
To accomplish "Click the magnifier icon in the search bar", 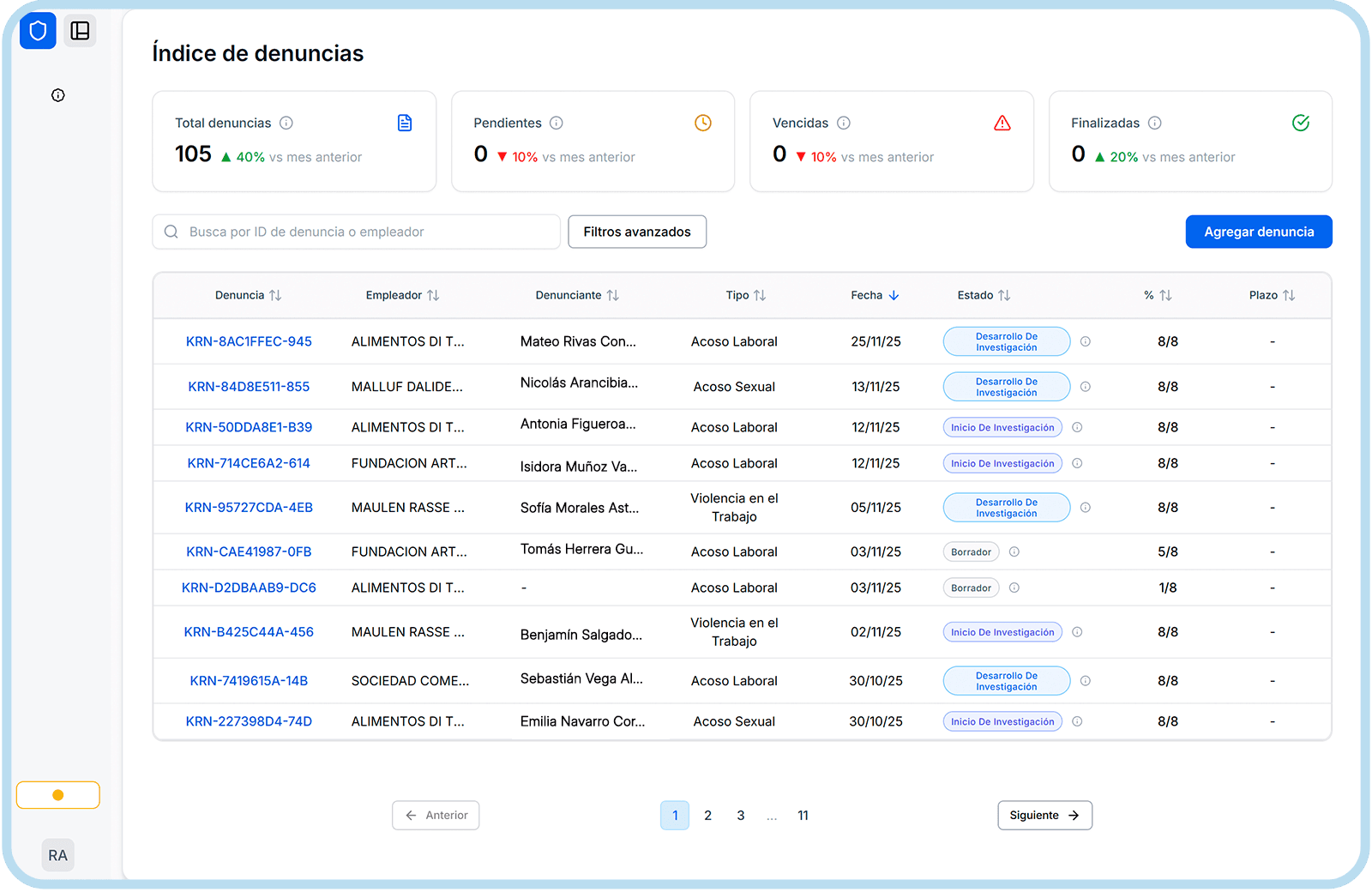I will point(171,232).
